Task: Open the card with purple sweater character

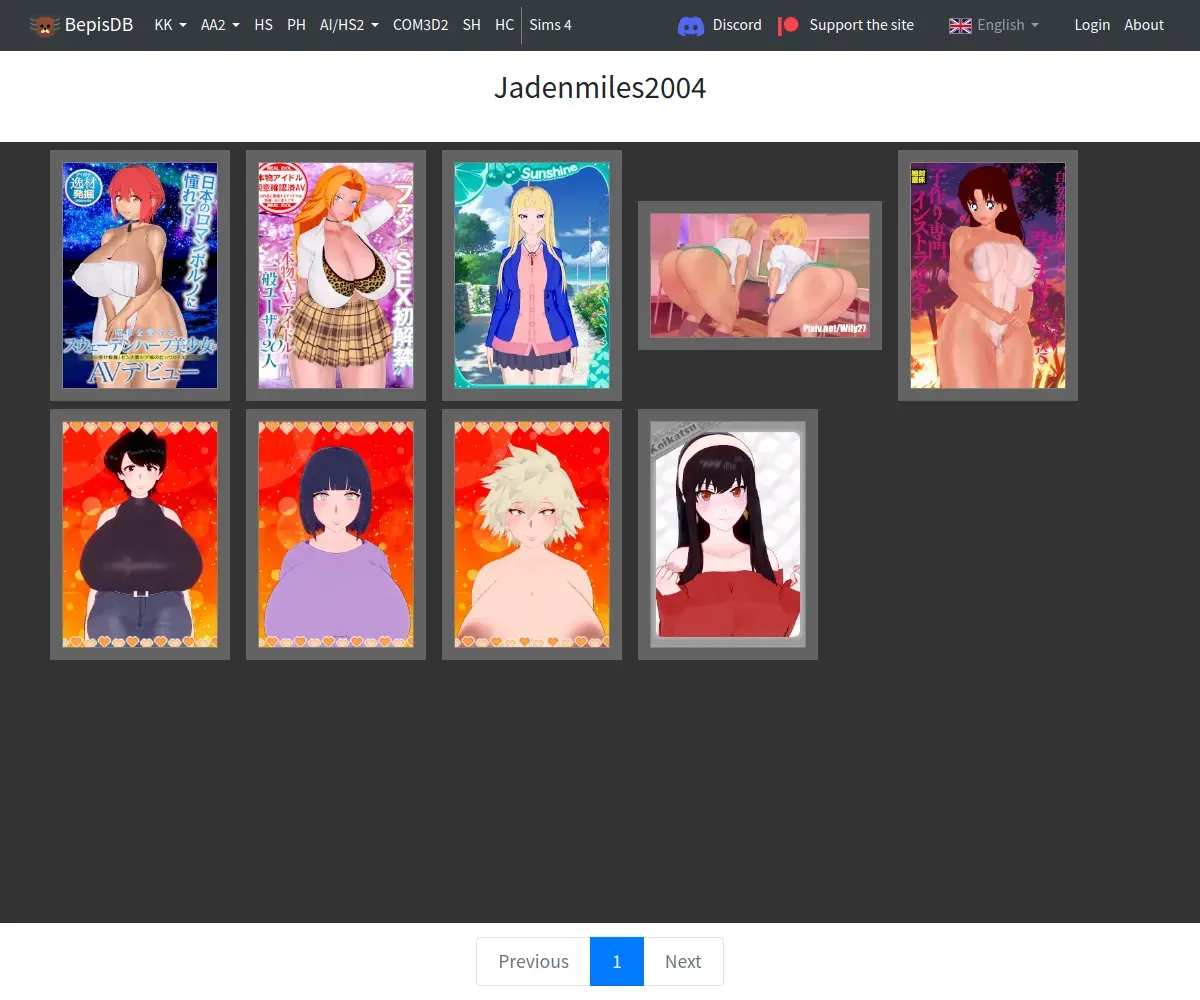Action: click(336, 534)
